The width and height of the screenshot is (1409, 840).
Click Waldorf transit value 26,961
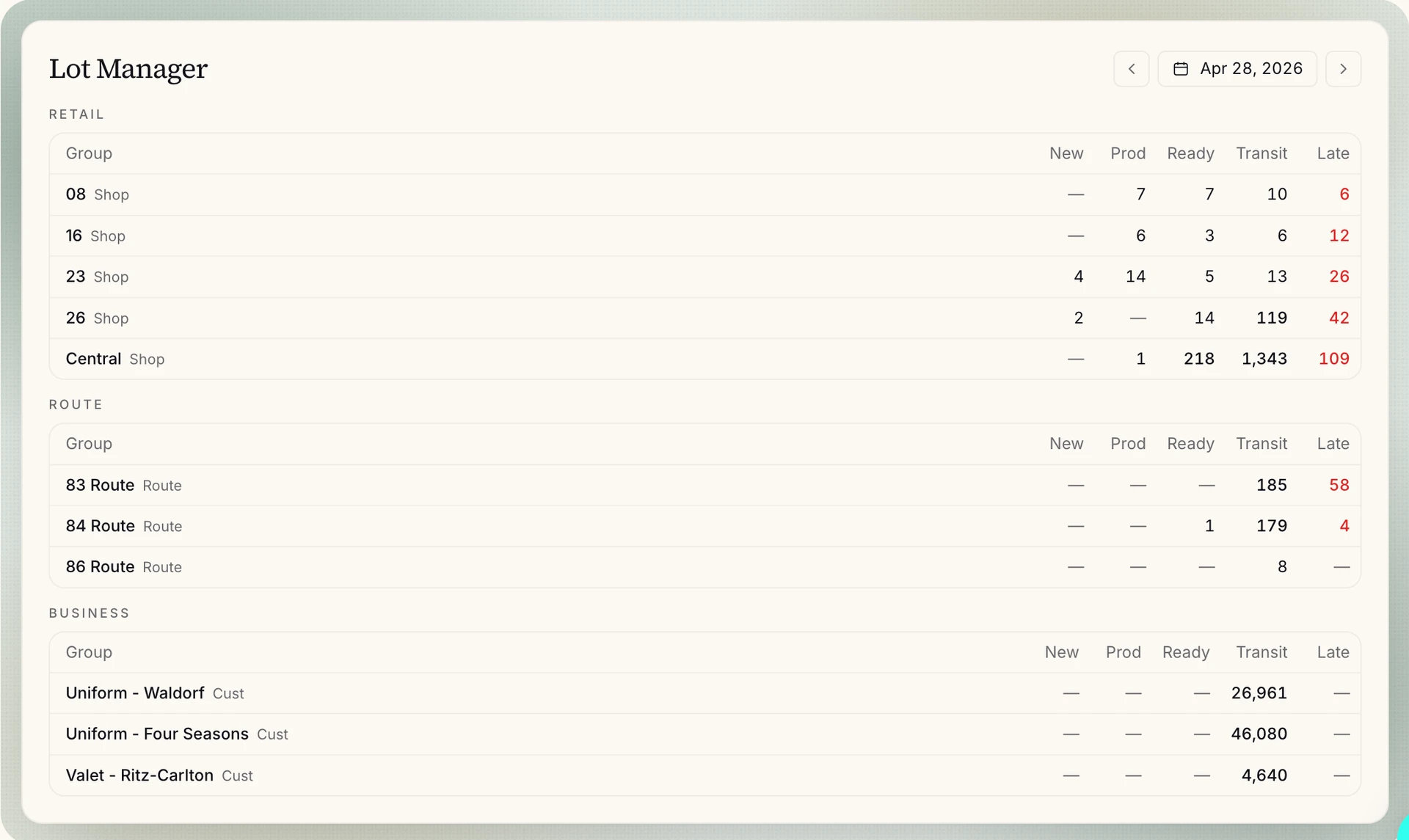point(1259,693)
